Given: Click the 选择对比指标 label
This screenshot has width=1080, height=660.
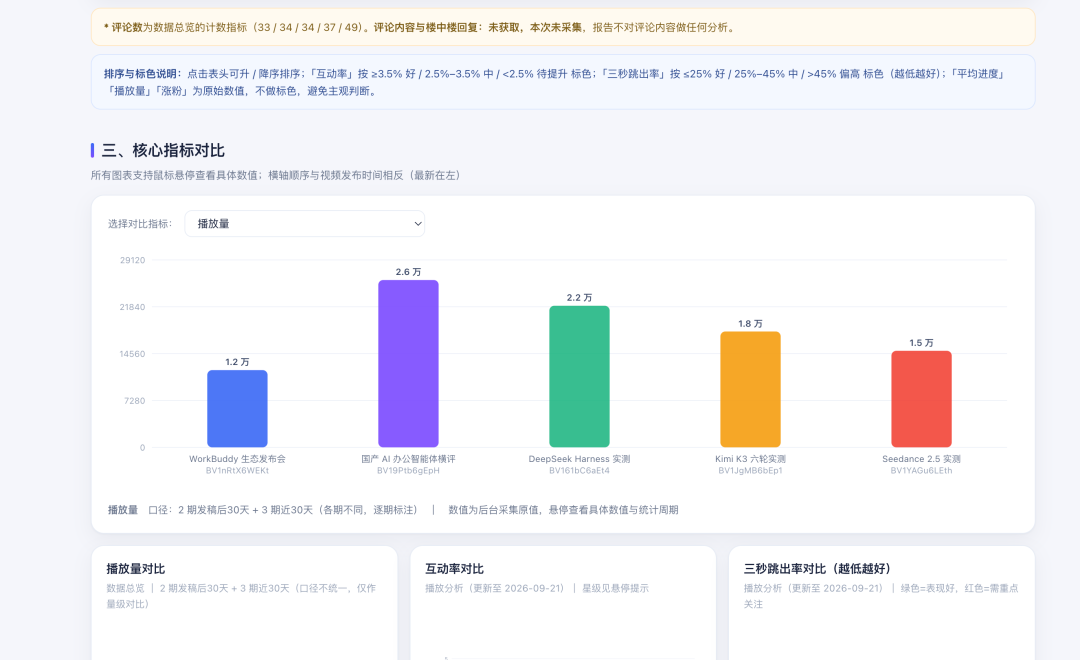Looking at the screenshot, I should tap(140, 224).
